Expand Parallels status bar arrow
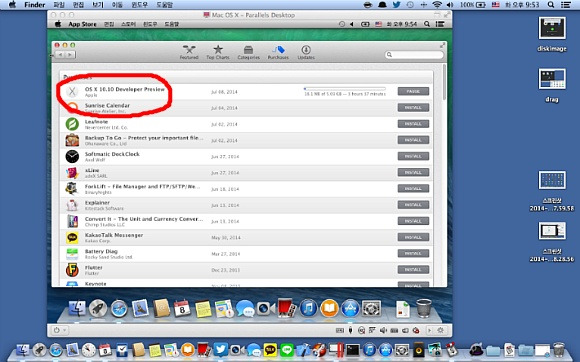This screenshot has width=580, height=362. point(429,330)
